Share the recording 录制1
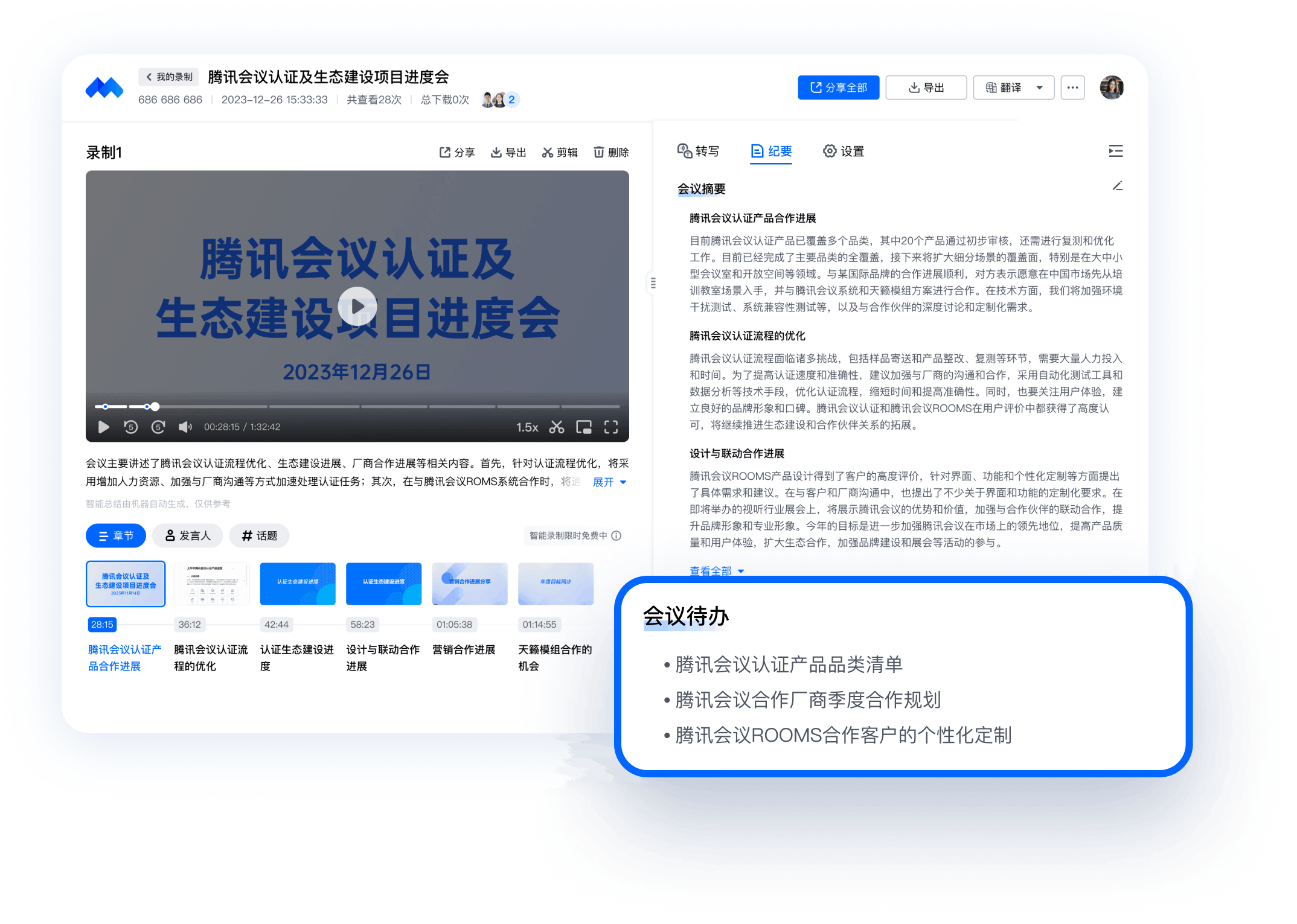Screen dimensions: 1297x924 click(456, 152)
